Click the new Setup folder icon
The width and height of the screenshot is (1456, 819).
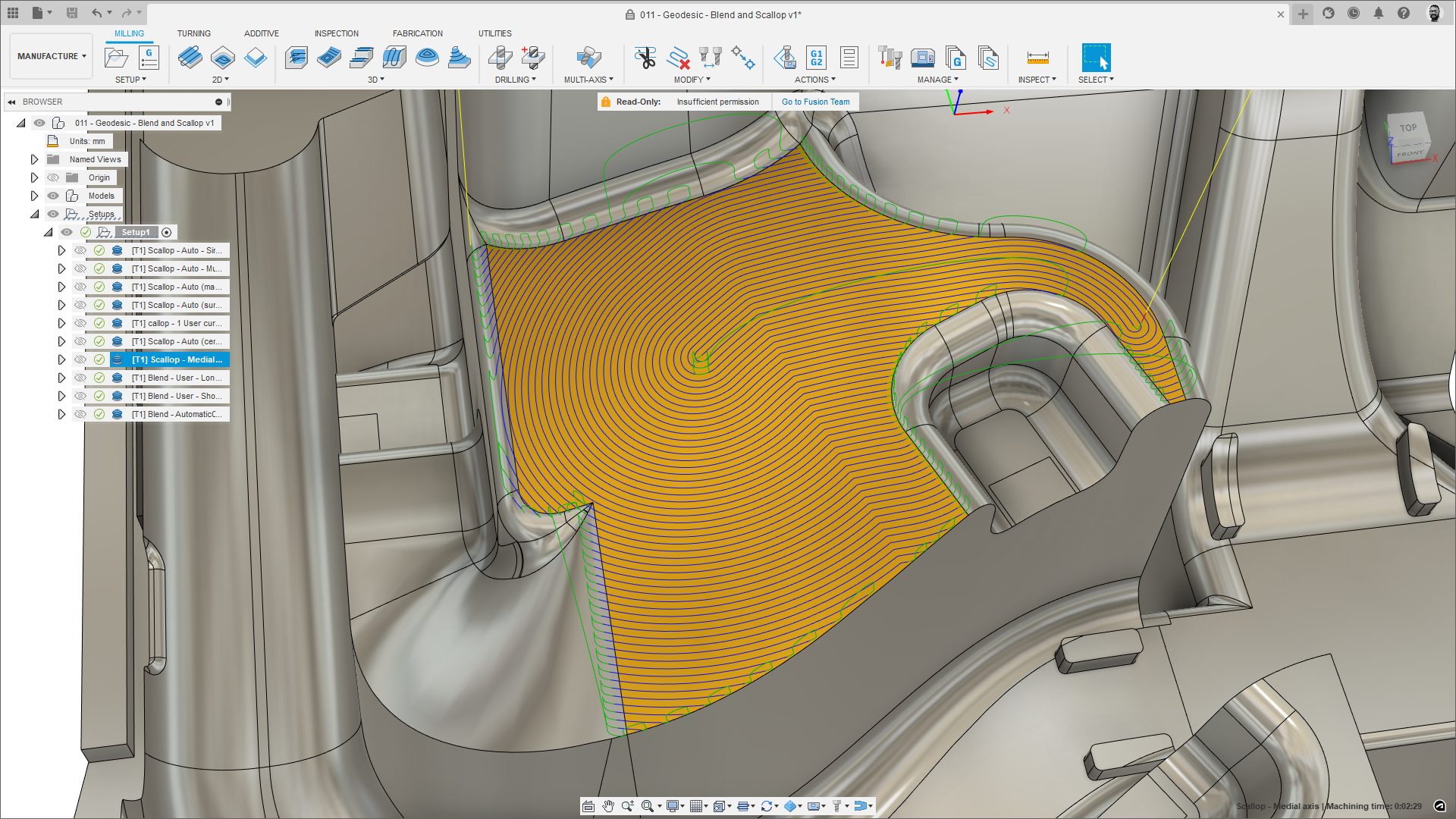point(116,58)
